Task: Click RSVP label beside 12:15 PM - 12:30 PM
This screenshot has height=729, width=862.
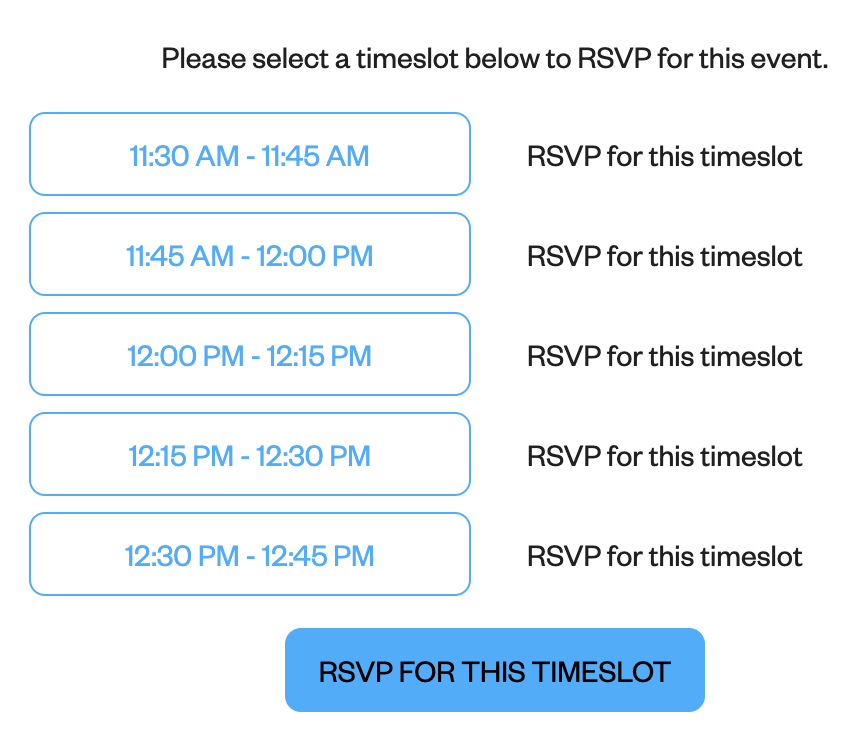Action: pos(665,456)
